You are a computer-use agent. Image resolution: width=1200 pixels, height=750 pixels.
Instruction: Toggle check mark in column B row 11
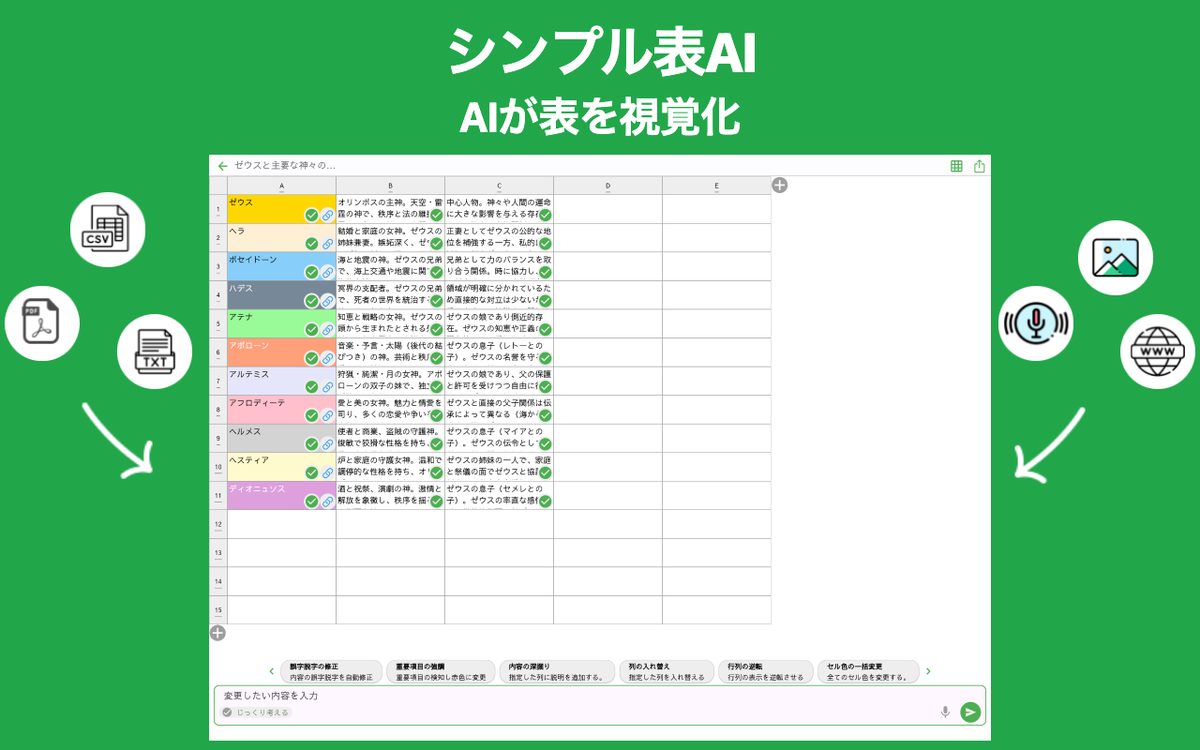(x=436, y=502)
